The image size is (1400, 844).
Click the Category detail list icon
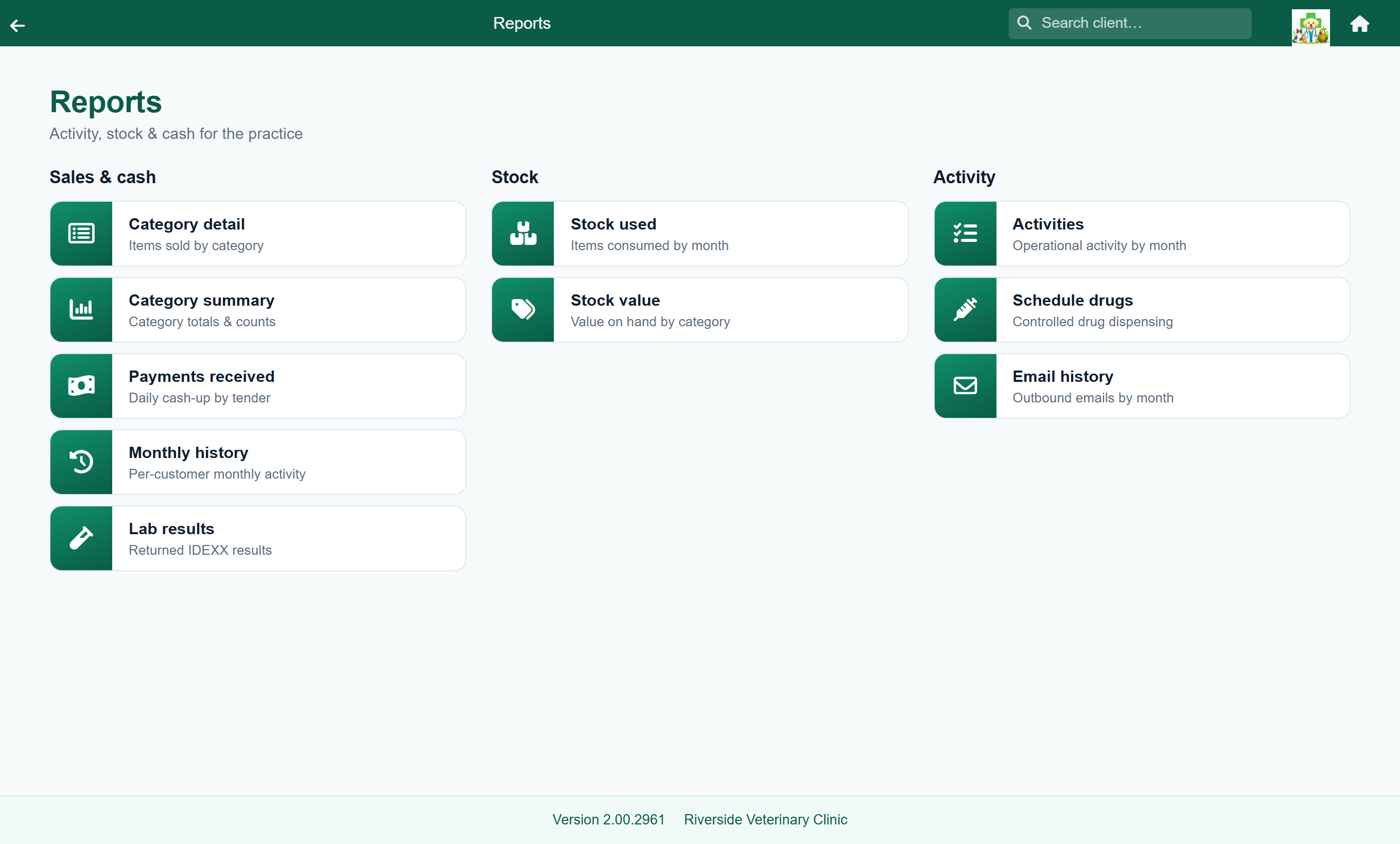pos(81,234)
